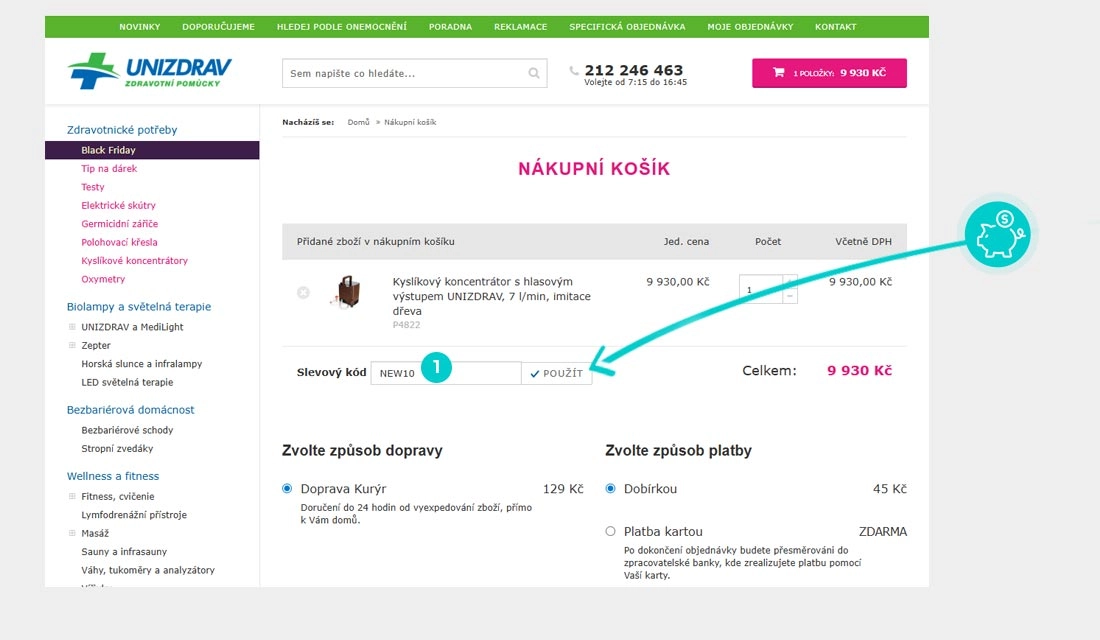Remove the oxygen concentrator from cart
1100x640 pixels.
303,292
